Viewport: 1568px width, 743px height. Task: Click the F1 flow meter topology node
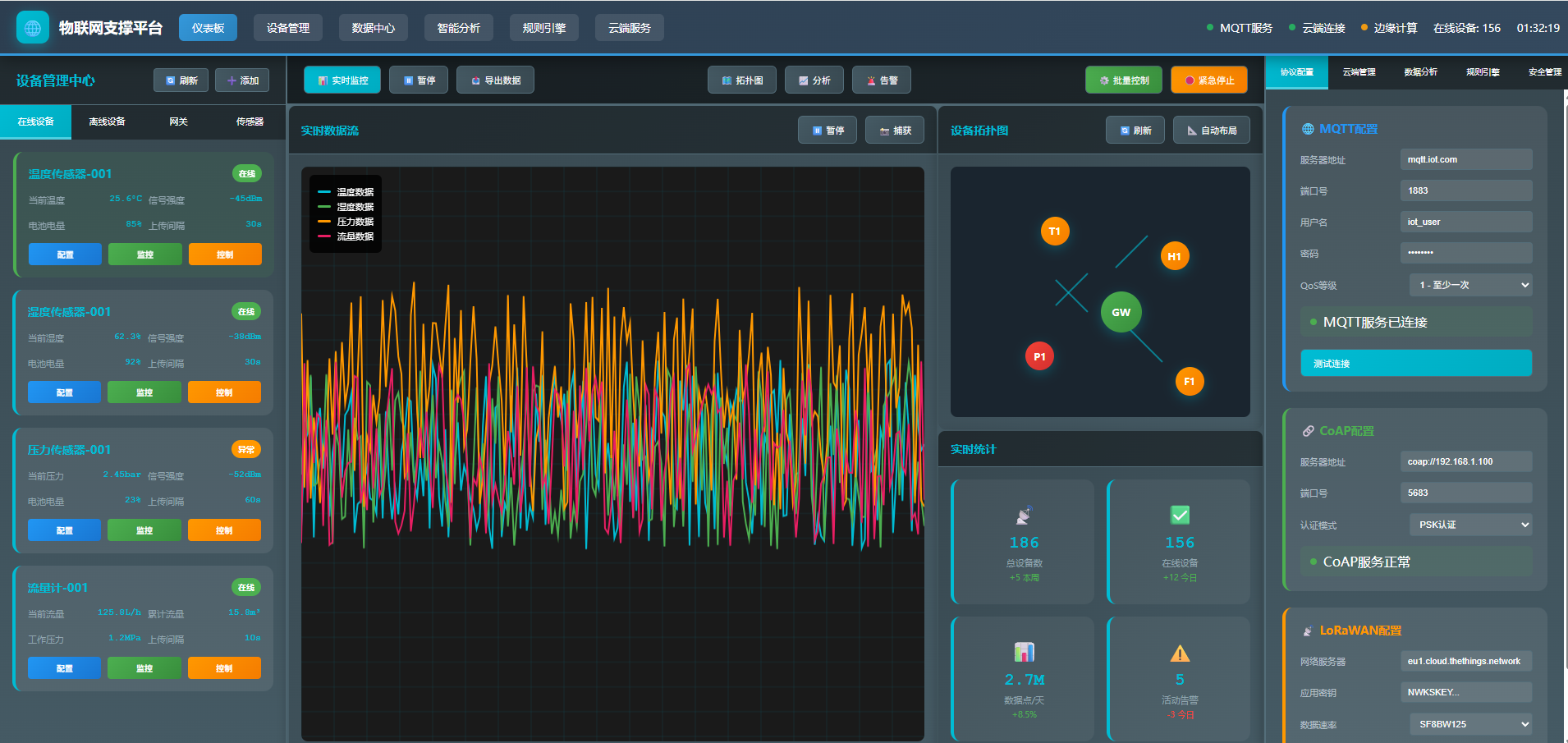(x=1189, y=381)
